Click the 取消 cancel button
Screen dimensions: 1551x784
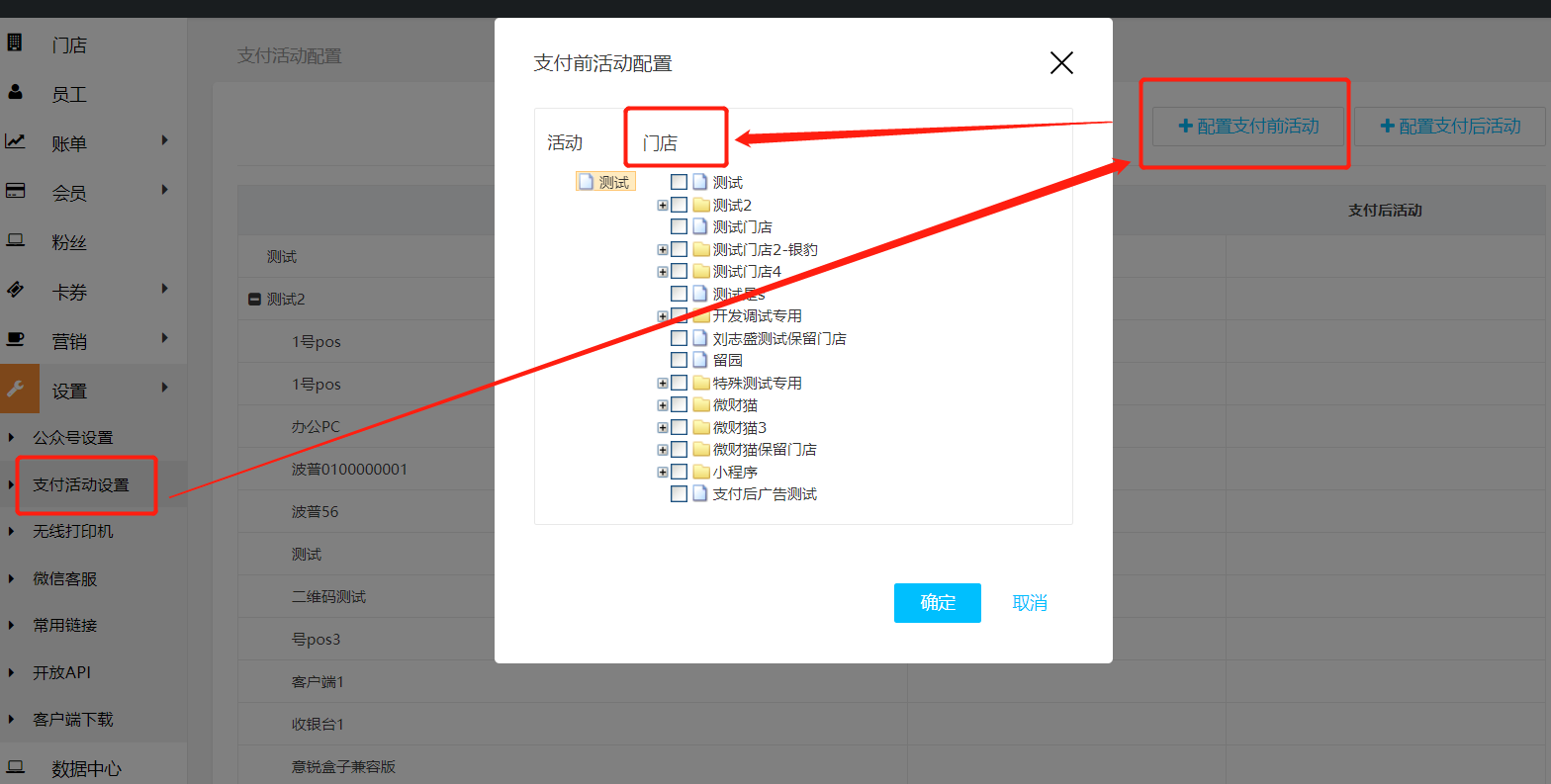[x=1030, y=603]
